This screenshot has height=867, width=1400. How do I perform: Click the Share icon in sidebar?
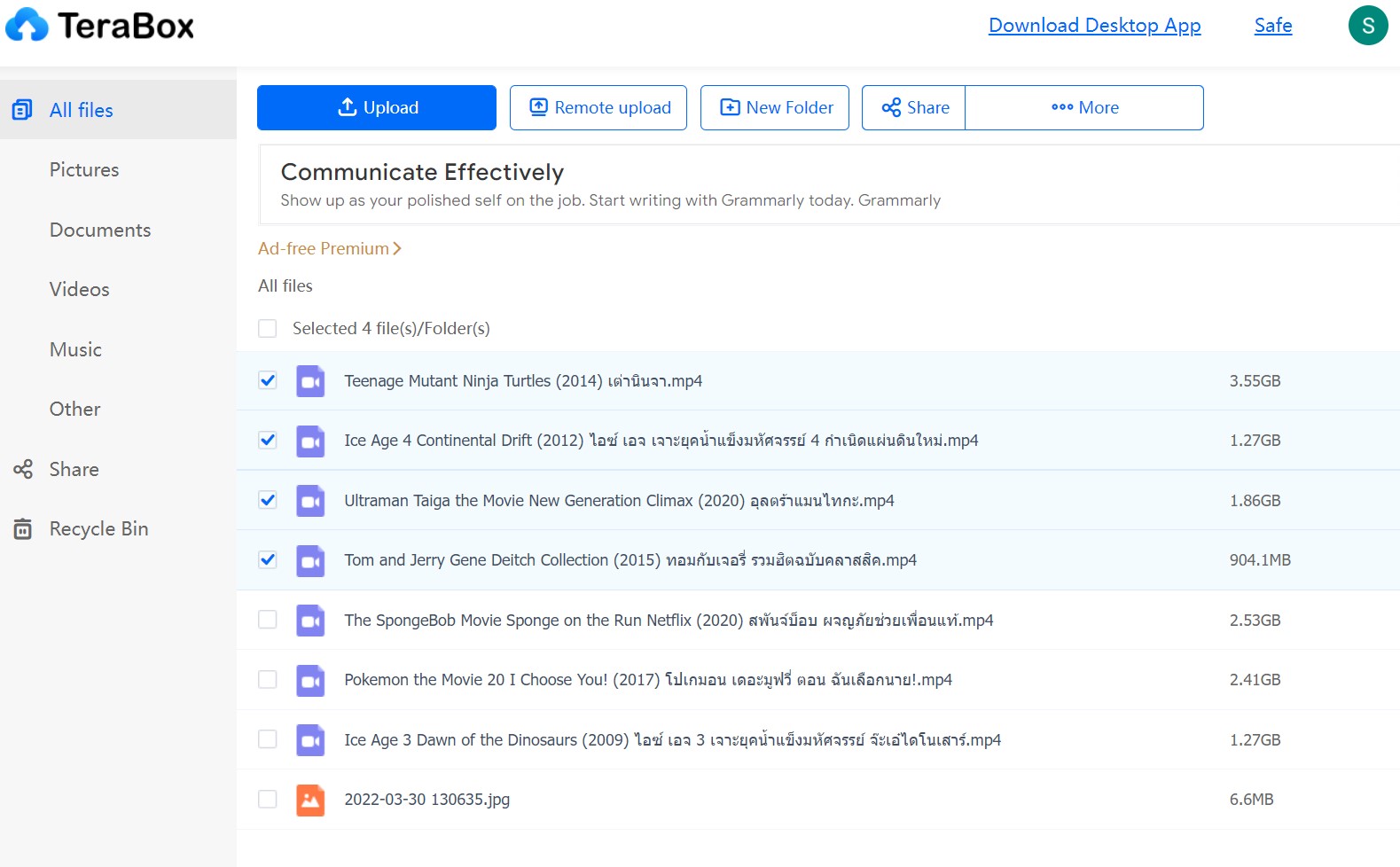[23, 469]
